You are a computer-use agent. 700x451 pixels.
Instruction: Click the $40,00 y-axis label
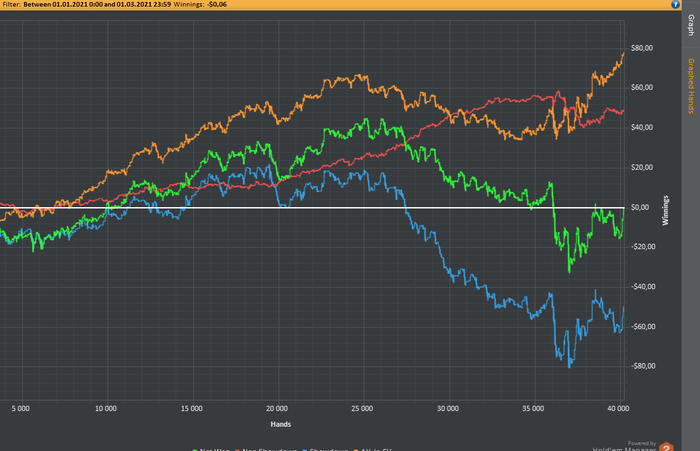click(x=642, y=127)
